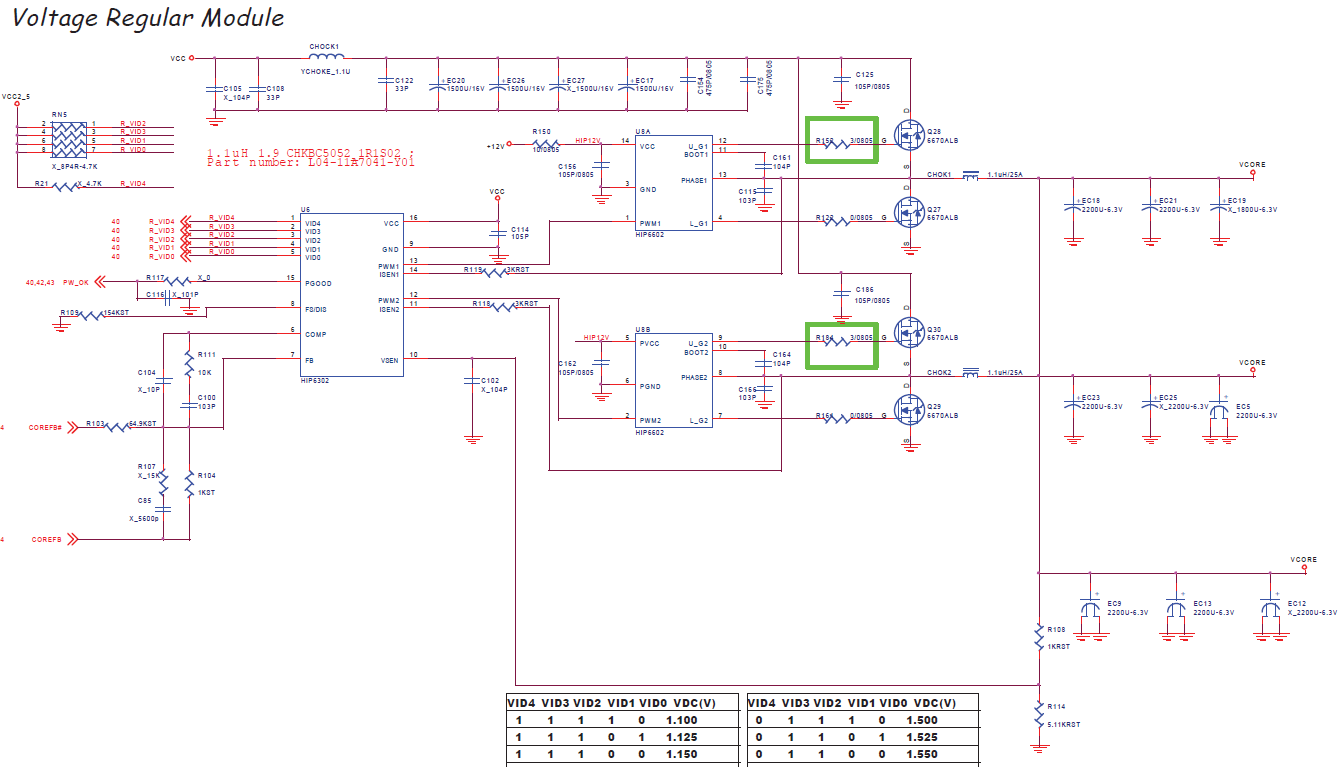Click the COREFB off-page connector arrow
The width and height of the screenshot is (1341, 767).
pyautogui.click(x=73, y=540)
